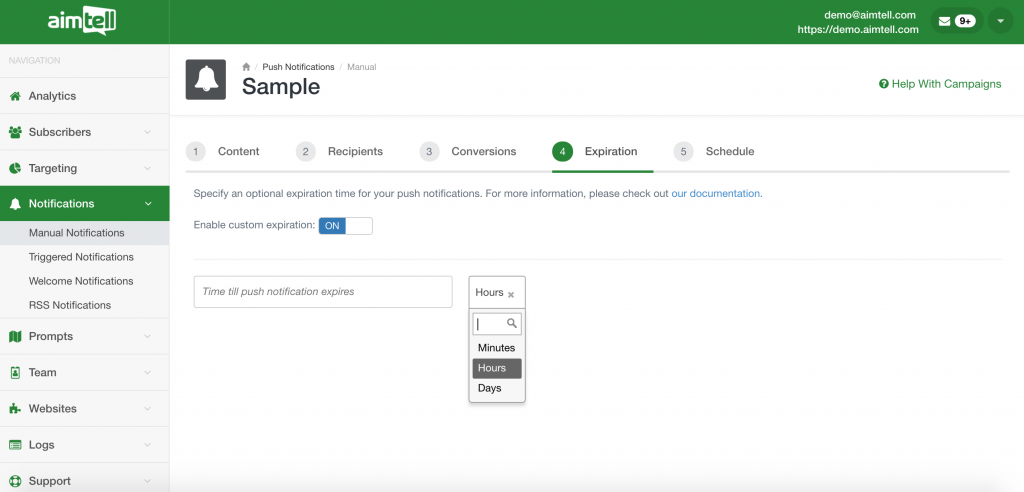Image resolution: width=1024 pixels, height=492 pixels.
Task: Click the Analytics home icon in sidebar
Action: click(x=15, y=96)
